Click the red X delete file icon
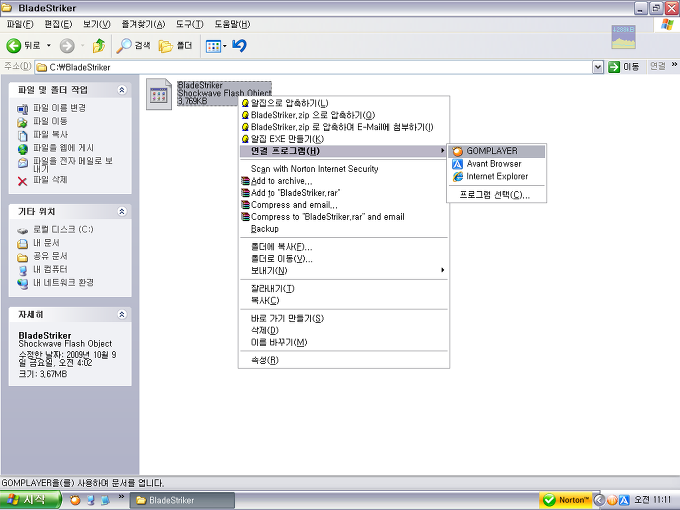 (23, 181)
